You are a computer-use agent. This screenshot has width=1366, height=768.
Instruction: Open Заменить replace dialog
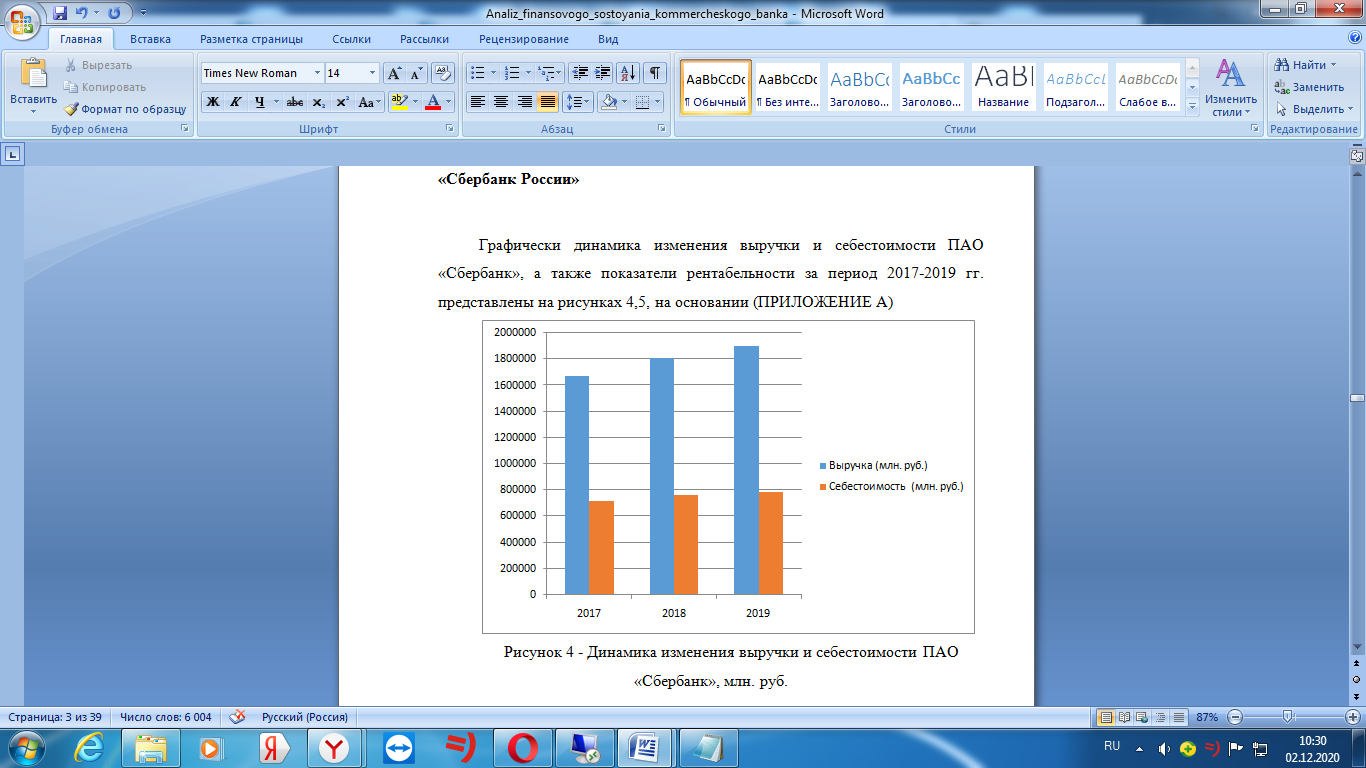(1309, 87)
